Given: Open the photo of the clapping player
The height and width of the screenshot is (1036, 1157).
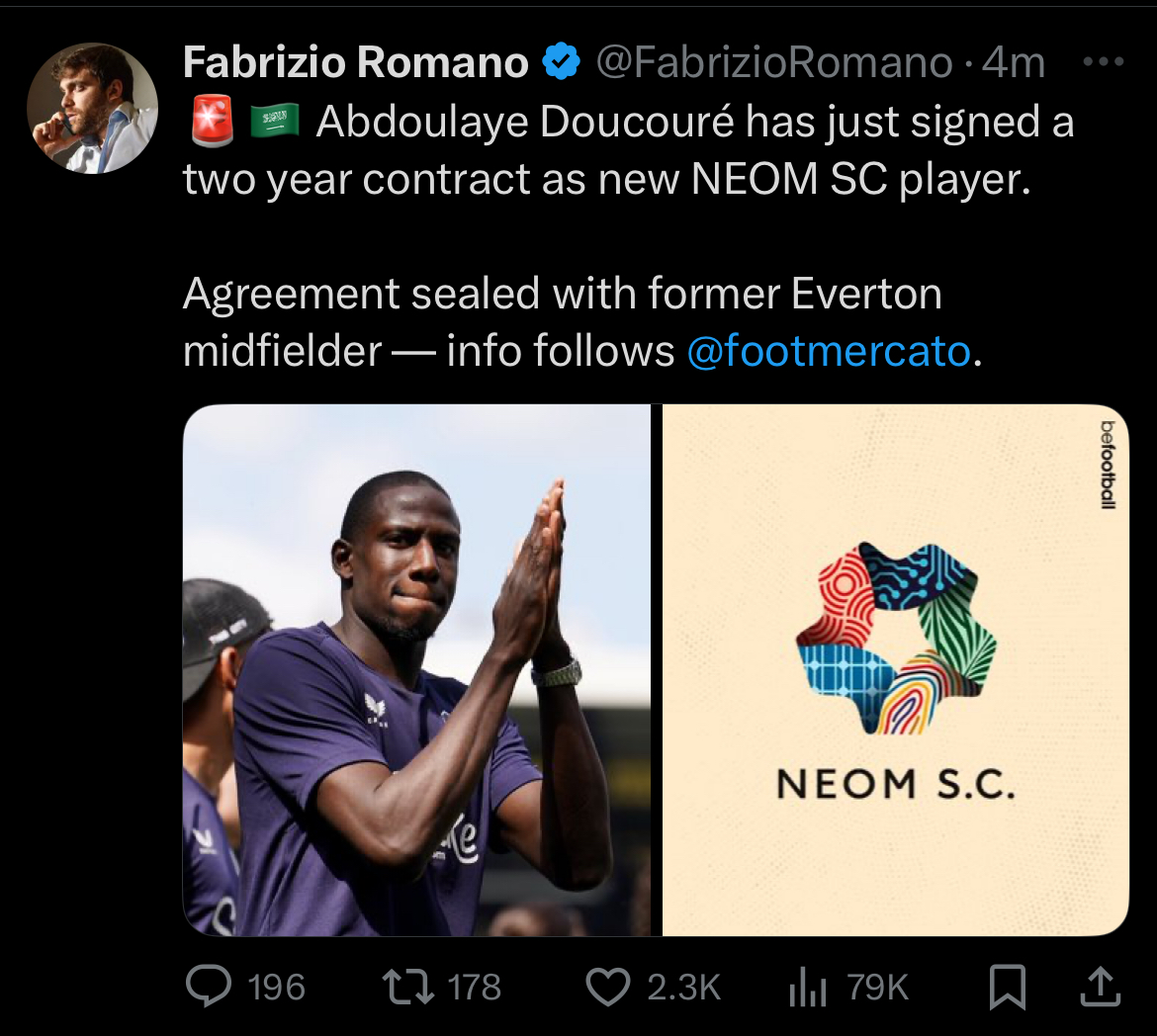Looking at the screenshot, I should coord(416,669).
